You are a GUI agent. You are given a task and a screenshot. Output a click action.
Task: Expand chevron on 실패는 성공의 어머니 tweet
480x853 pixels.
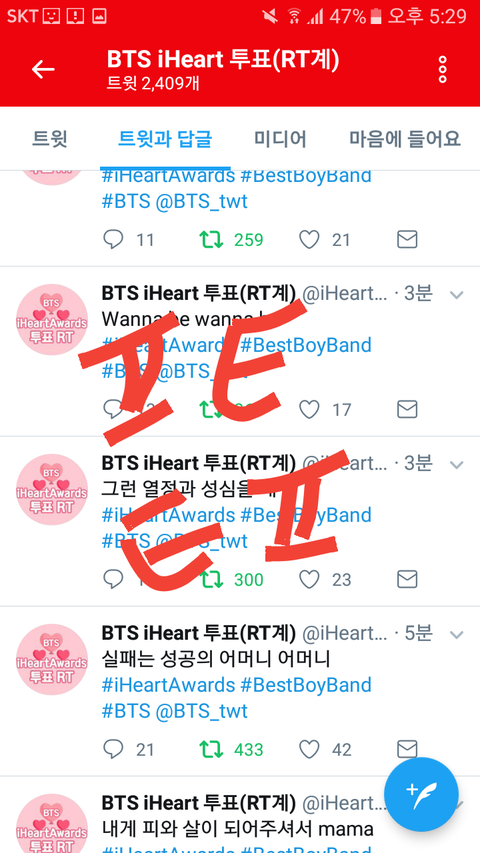click(456, 635)
